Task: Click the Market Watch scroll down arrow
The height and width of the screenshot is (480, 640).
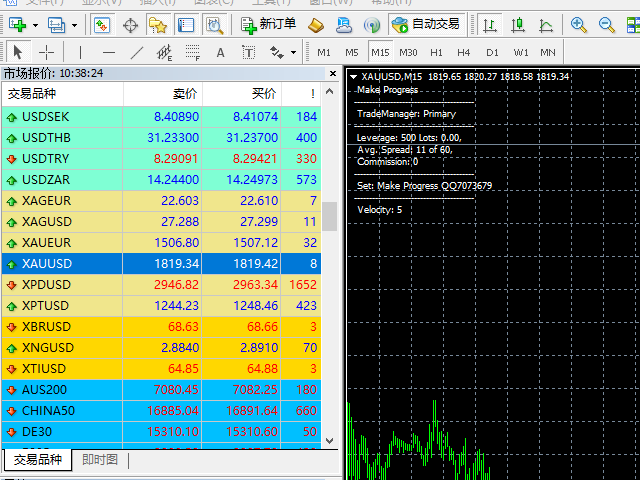Action: click(330, 441)
